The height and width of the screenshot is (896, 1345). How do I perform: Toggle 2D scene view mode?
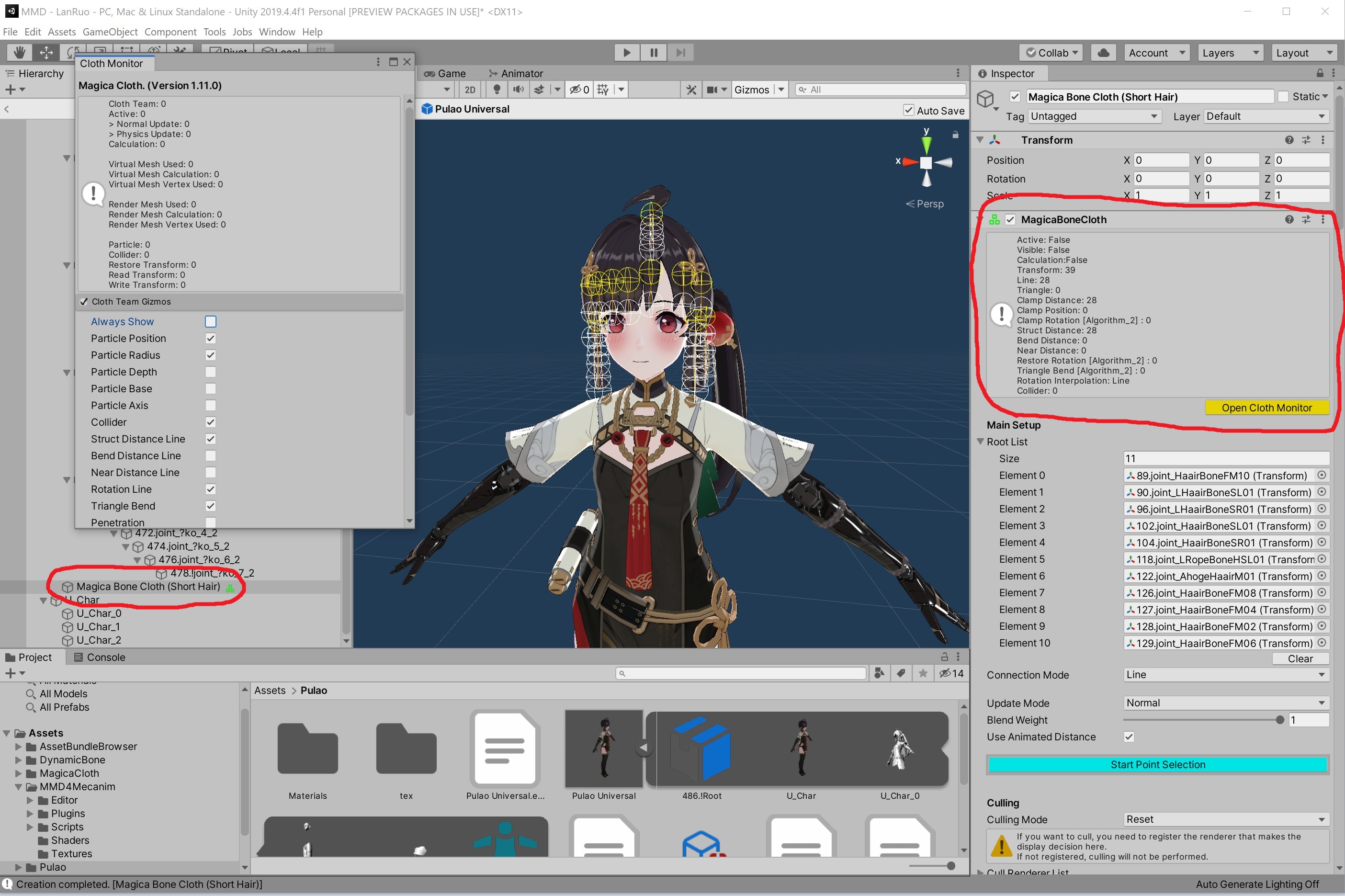click(x=470, y=90)
